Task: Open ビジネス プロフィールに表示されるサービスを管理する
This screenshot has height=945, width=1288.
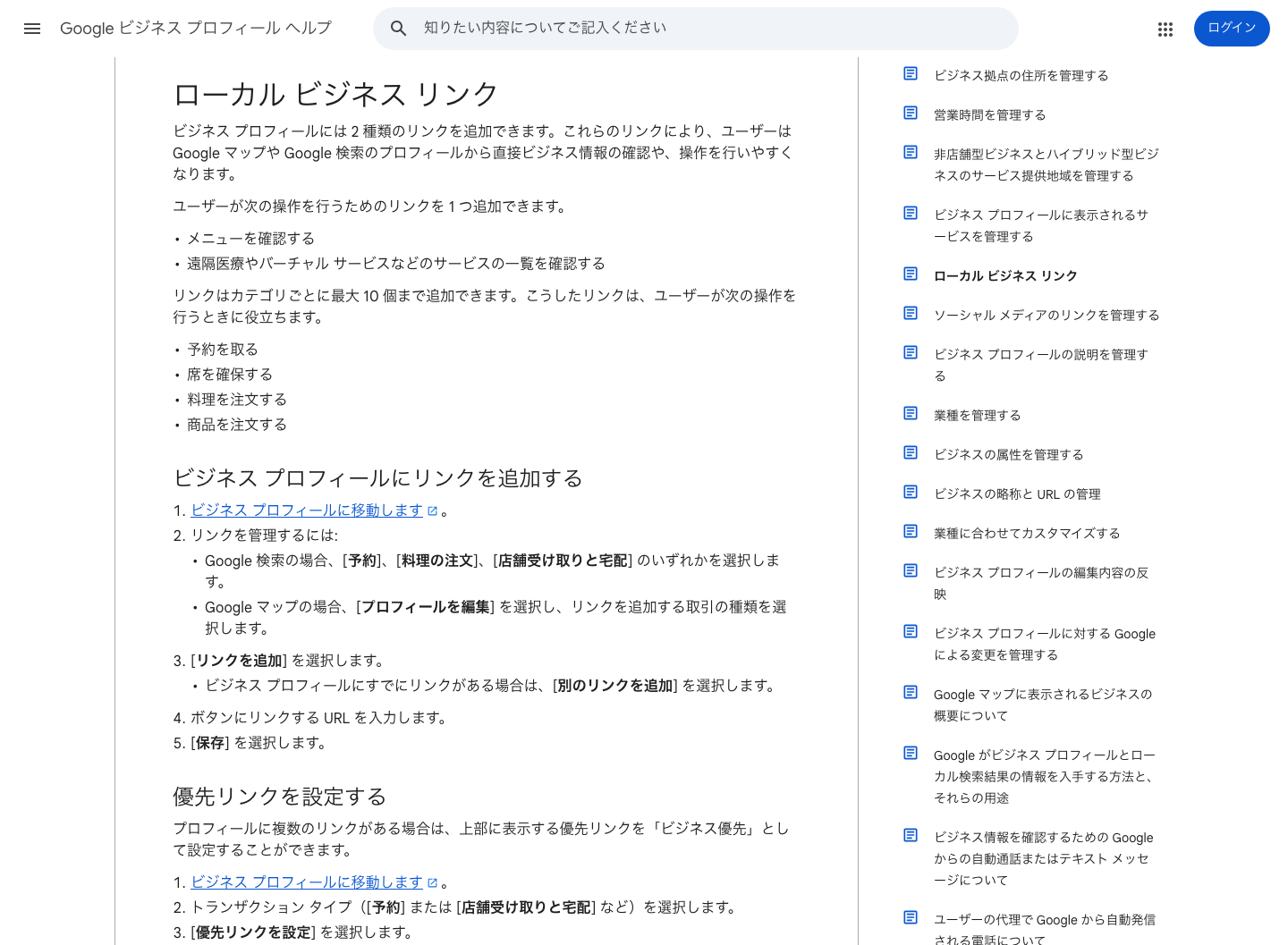Action: point(1041,226)
